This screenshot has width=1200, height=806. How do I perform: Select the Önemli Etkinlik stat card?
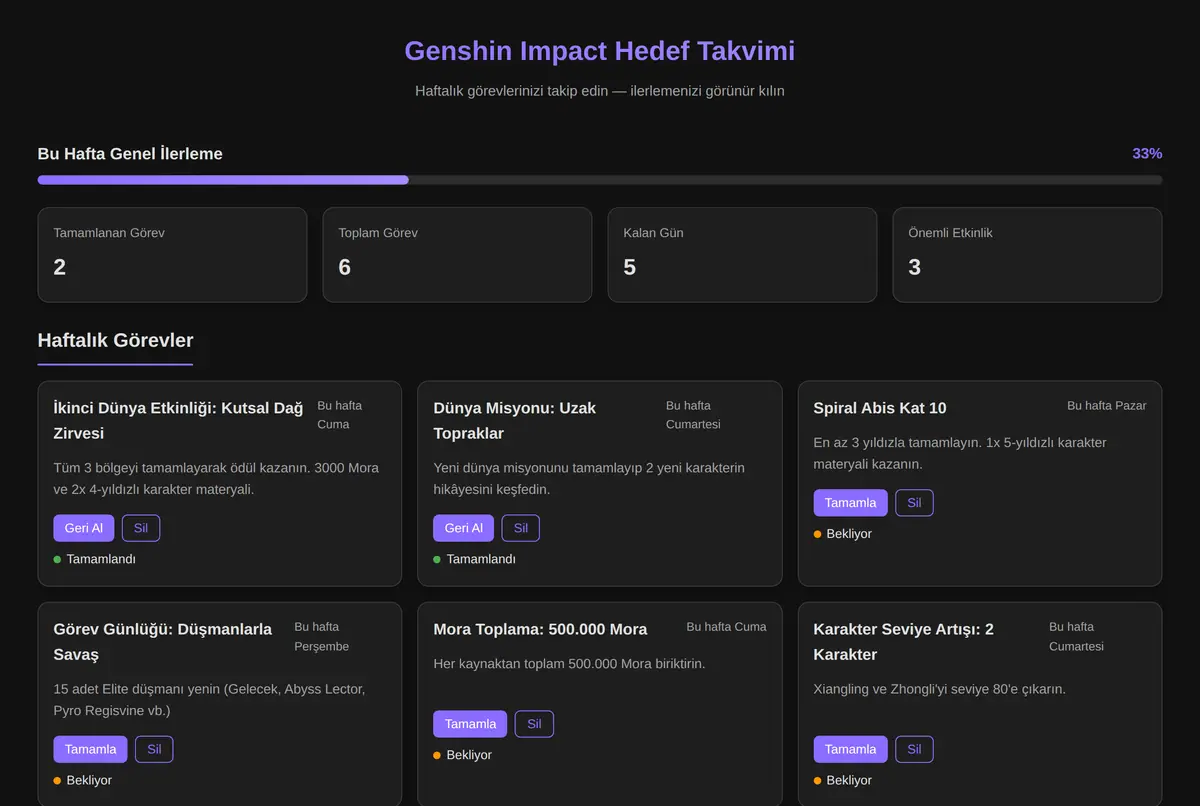1027,255
